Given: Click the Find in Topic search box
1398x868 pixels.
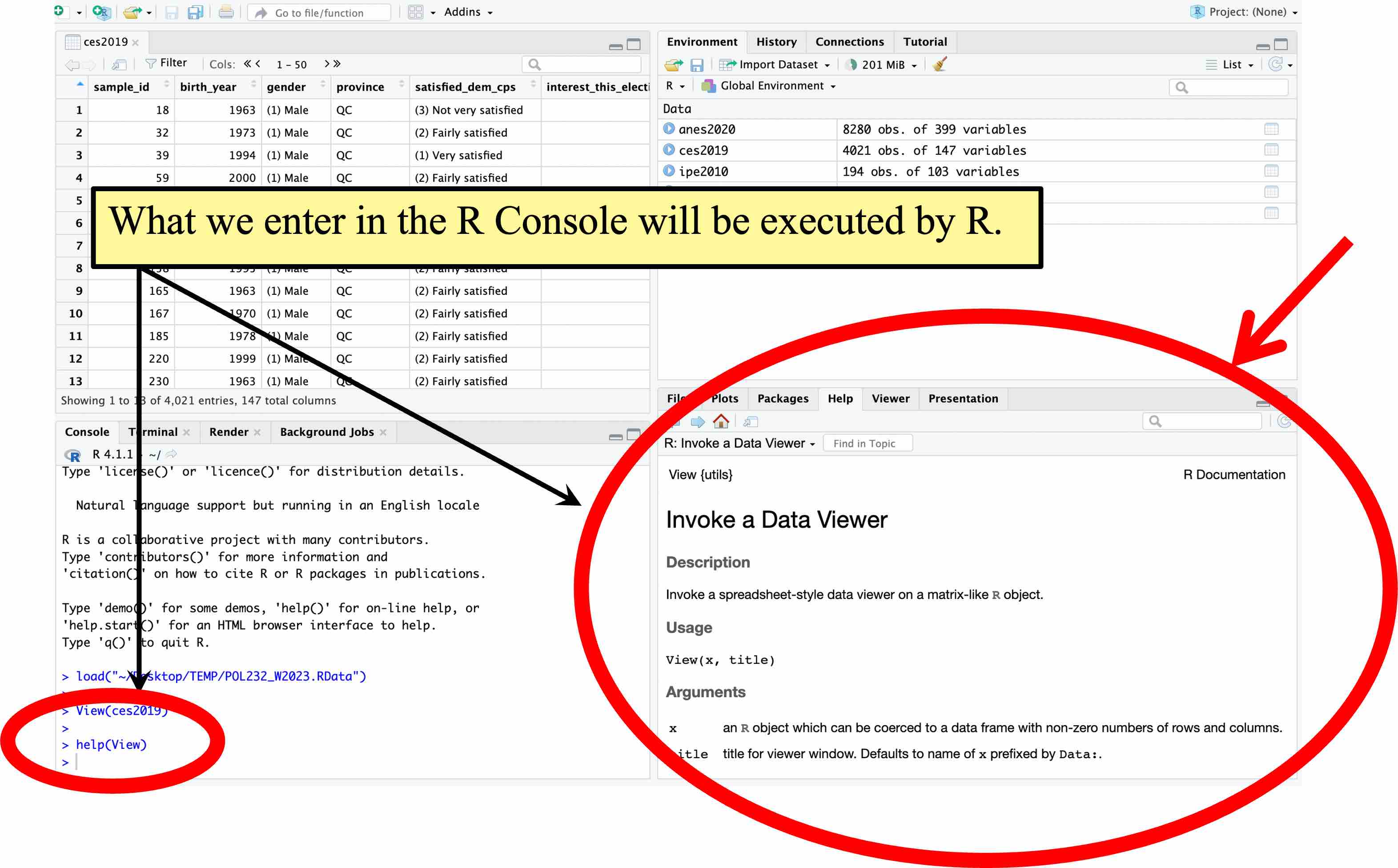Looking at the screenshot, I should (867, 443).
